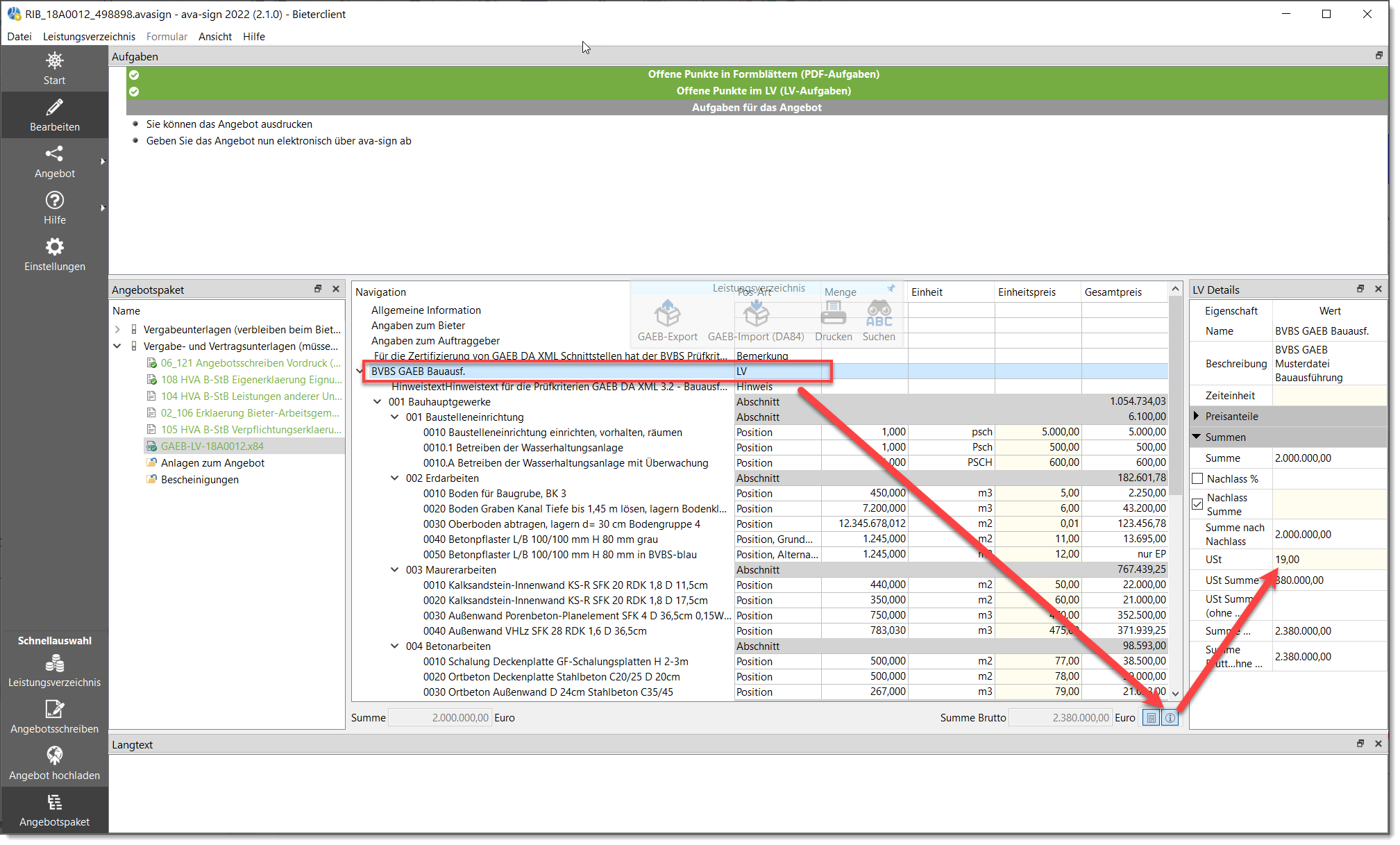Image resolution: width=1400 pixels, height=845 pixels.
Task: Collapse the 004 Betonarbeiten subsection
Action: [x=394, y=646]
